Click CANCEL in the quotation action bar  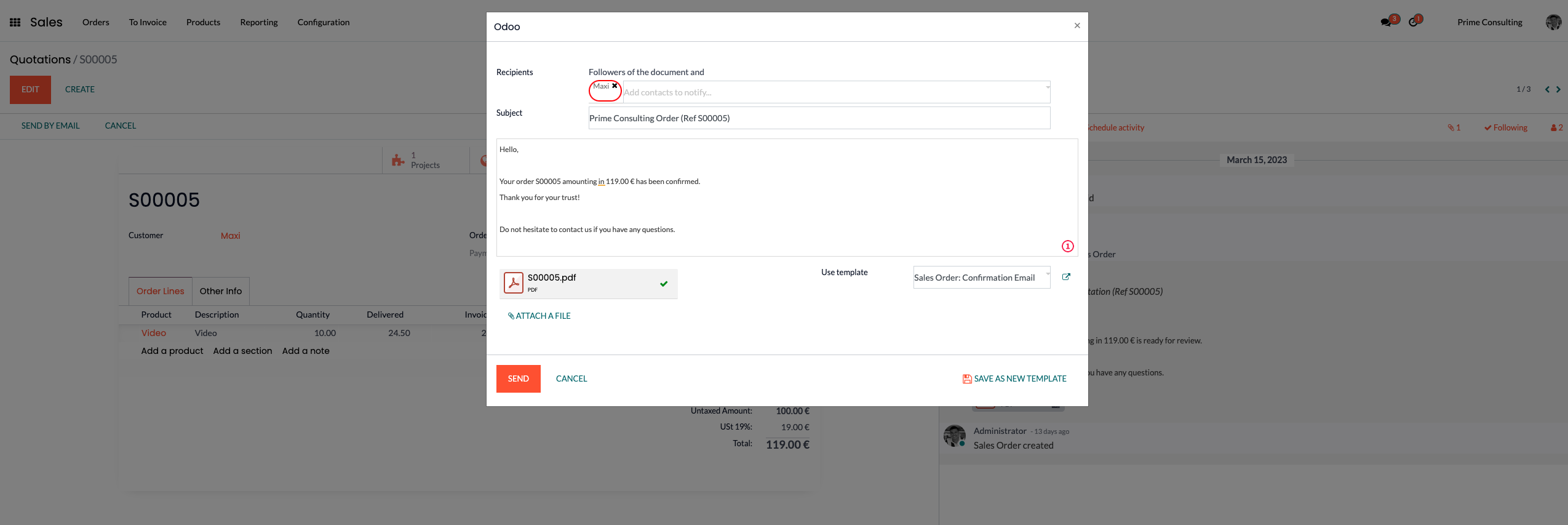[x=121, y=126]
